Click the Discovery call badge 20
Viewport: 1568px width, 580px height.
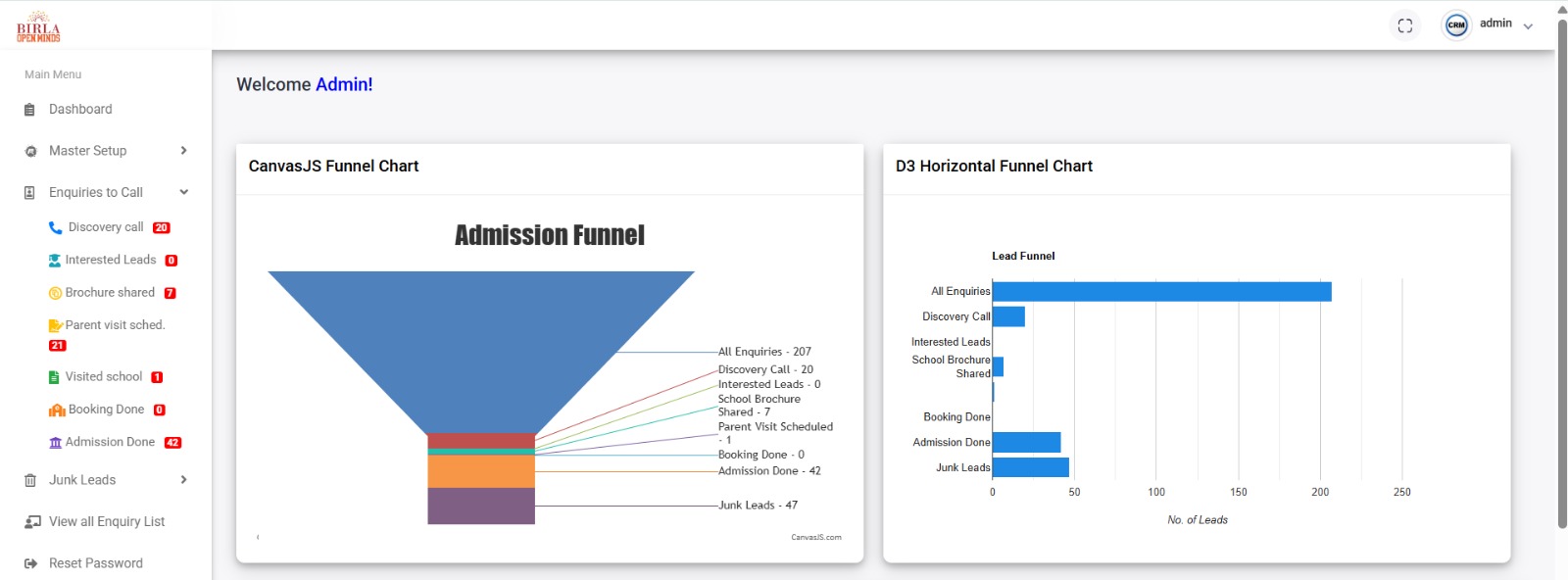(x=162, y=227)
